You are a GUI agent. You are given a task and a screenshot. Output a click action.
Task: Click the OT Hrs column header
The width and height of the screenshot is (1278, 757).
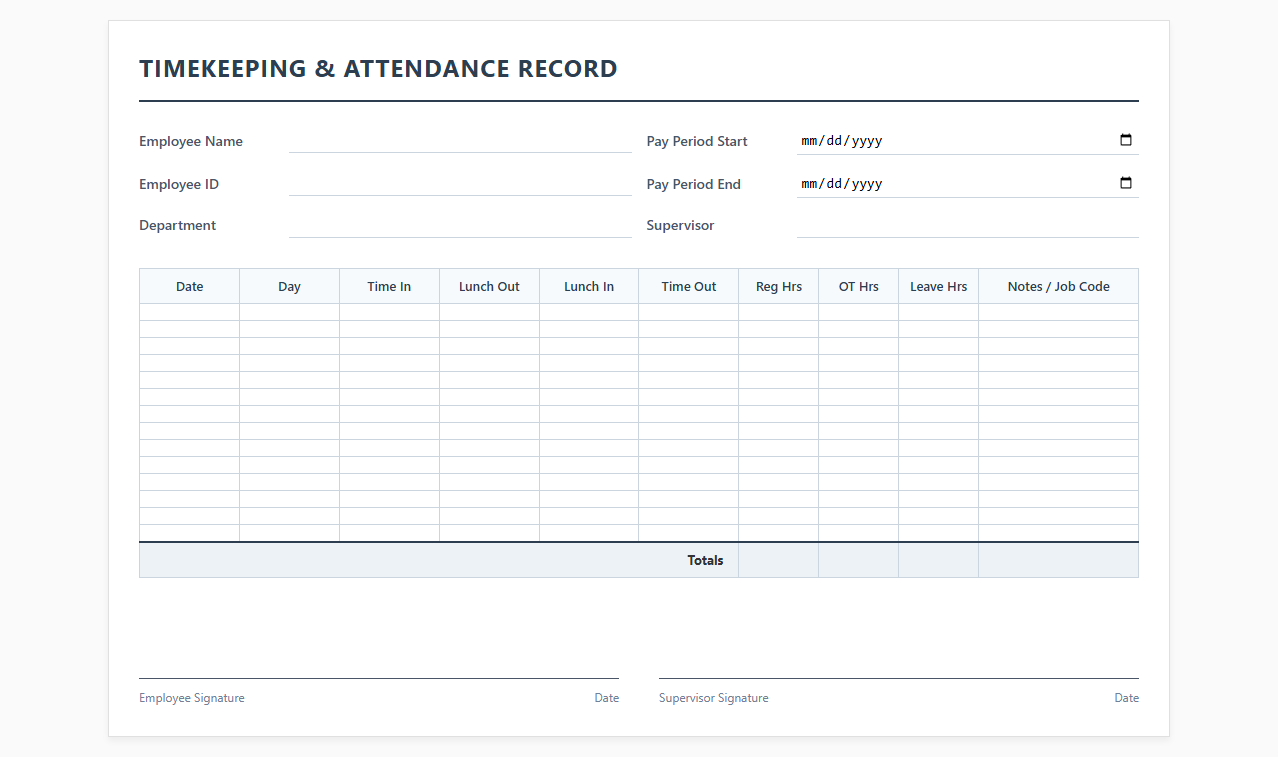point(859,286)
